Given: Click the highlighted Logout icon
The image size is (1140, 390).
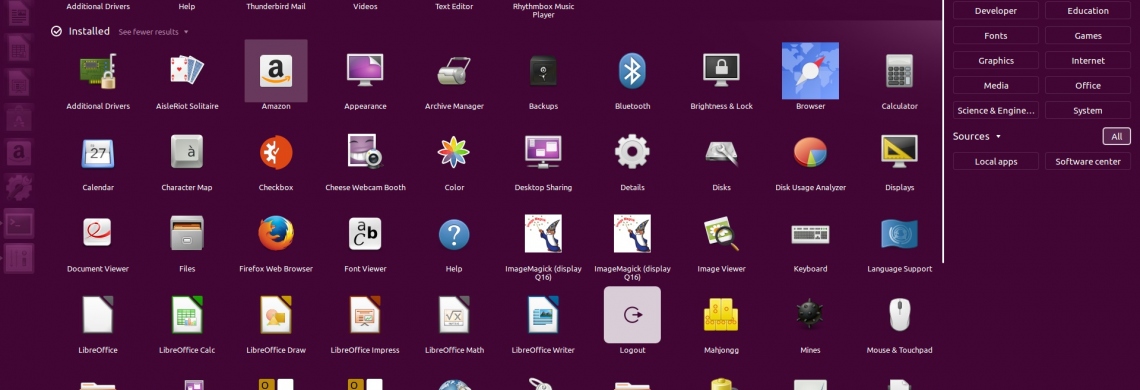Looking at the screenshot, I should 633,315.
